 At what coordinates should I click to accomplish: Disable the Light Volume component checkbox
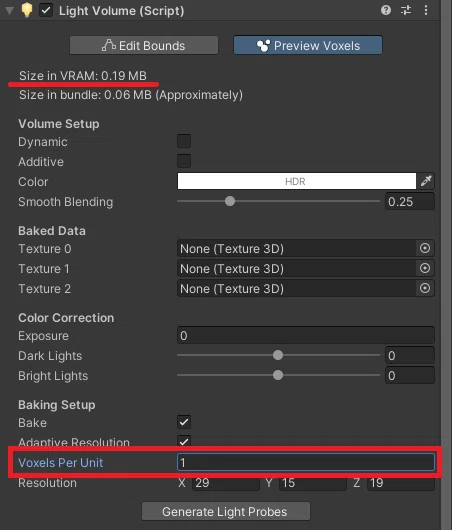tap(46, 10)
